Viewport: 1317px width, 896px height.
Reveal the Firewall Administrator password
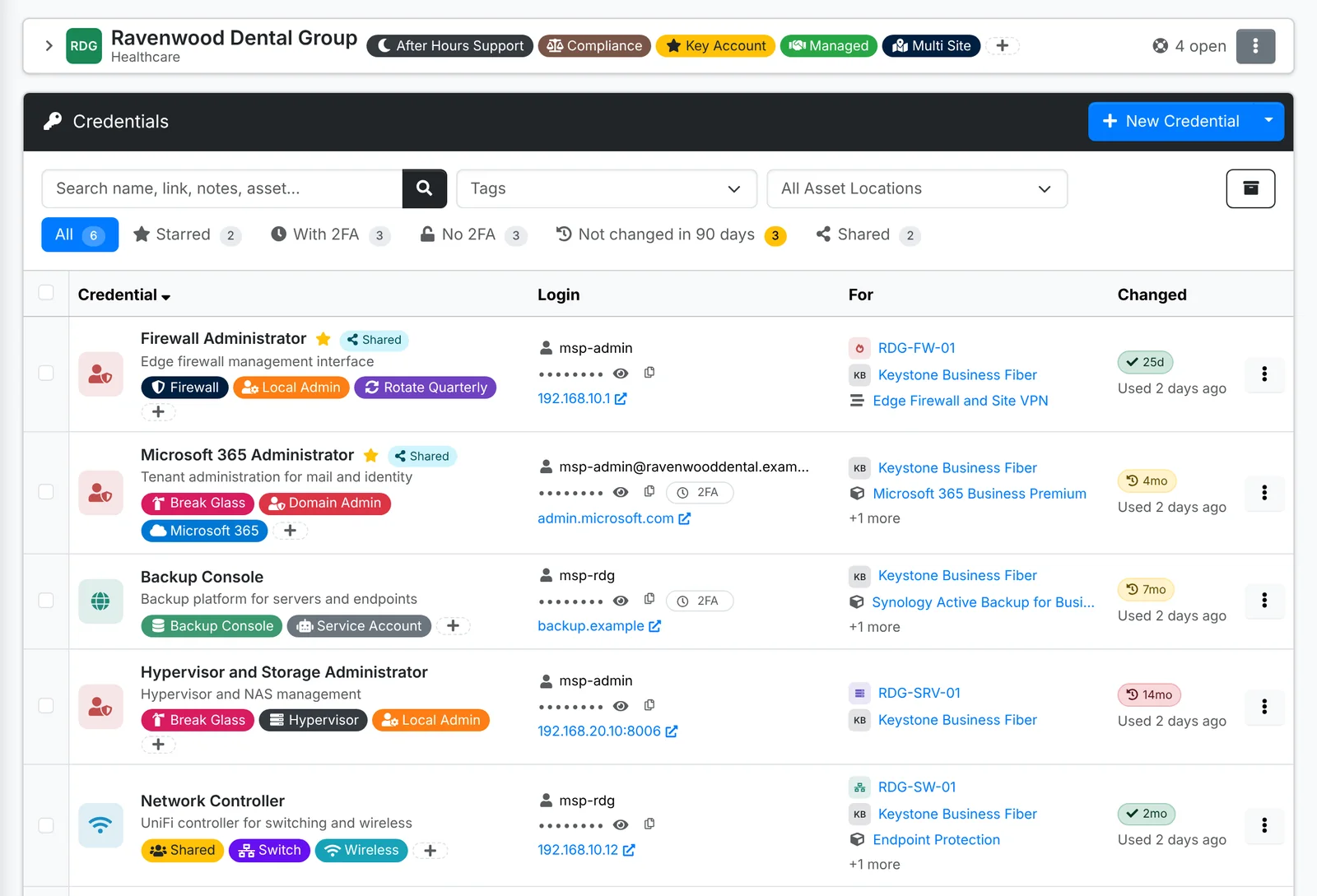[621, 374]
